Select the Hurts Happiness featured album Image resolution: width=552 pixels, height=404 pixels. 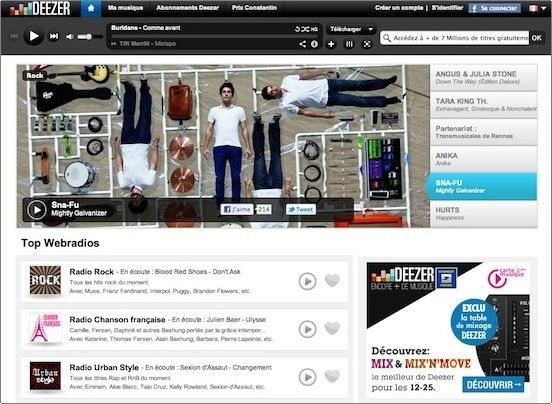(484, 214)
